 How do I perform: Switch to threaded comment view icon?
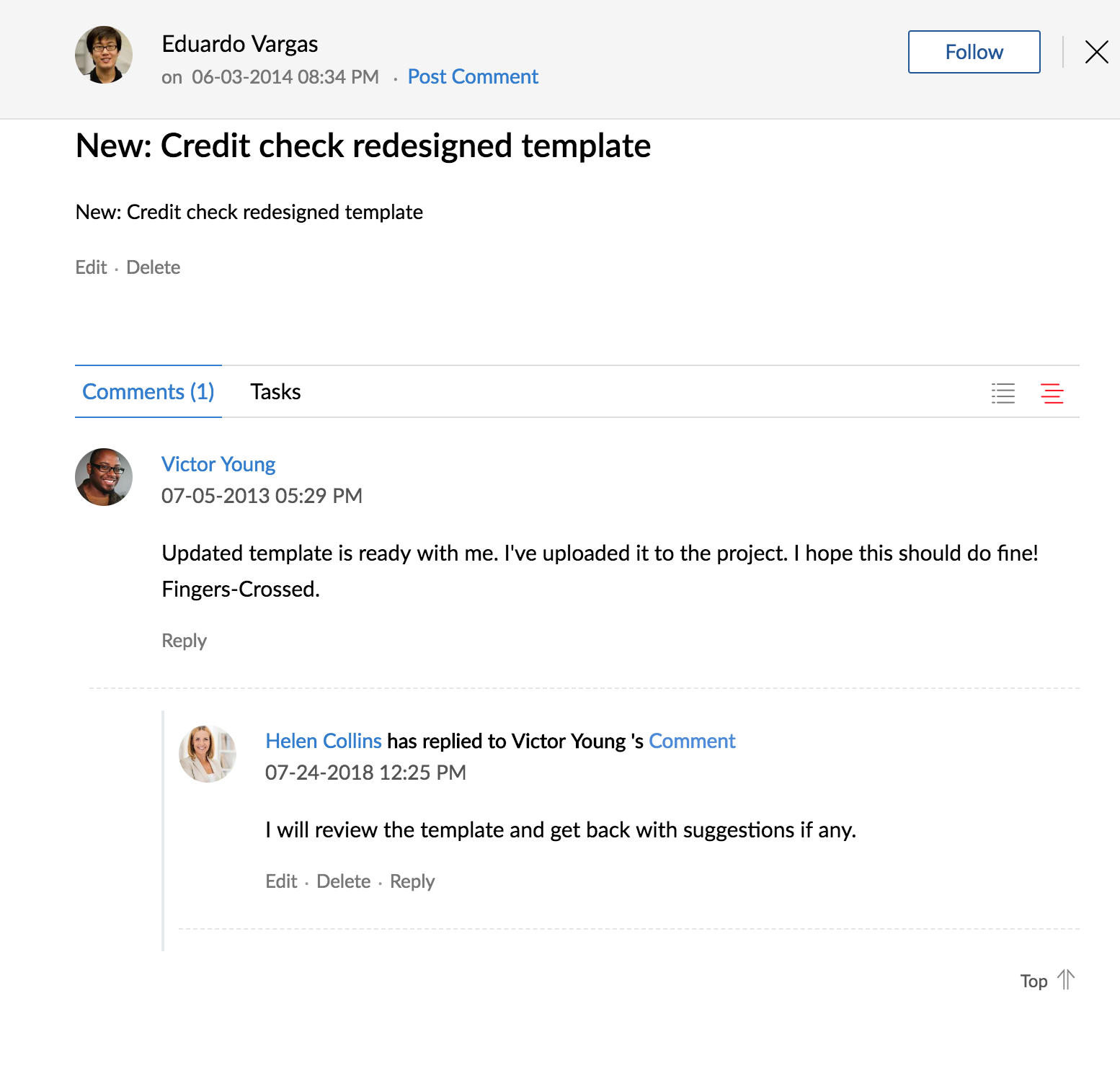pos(1052,393)
